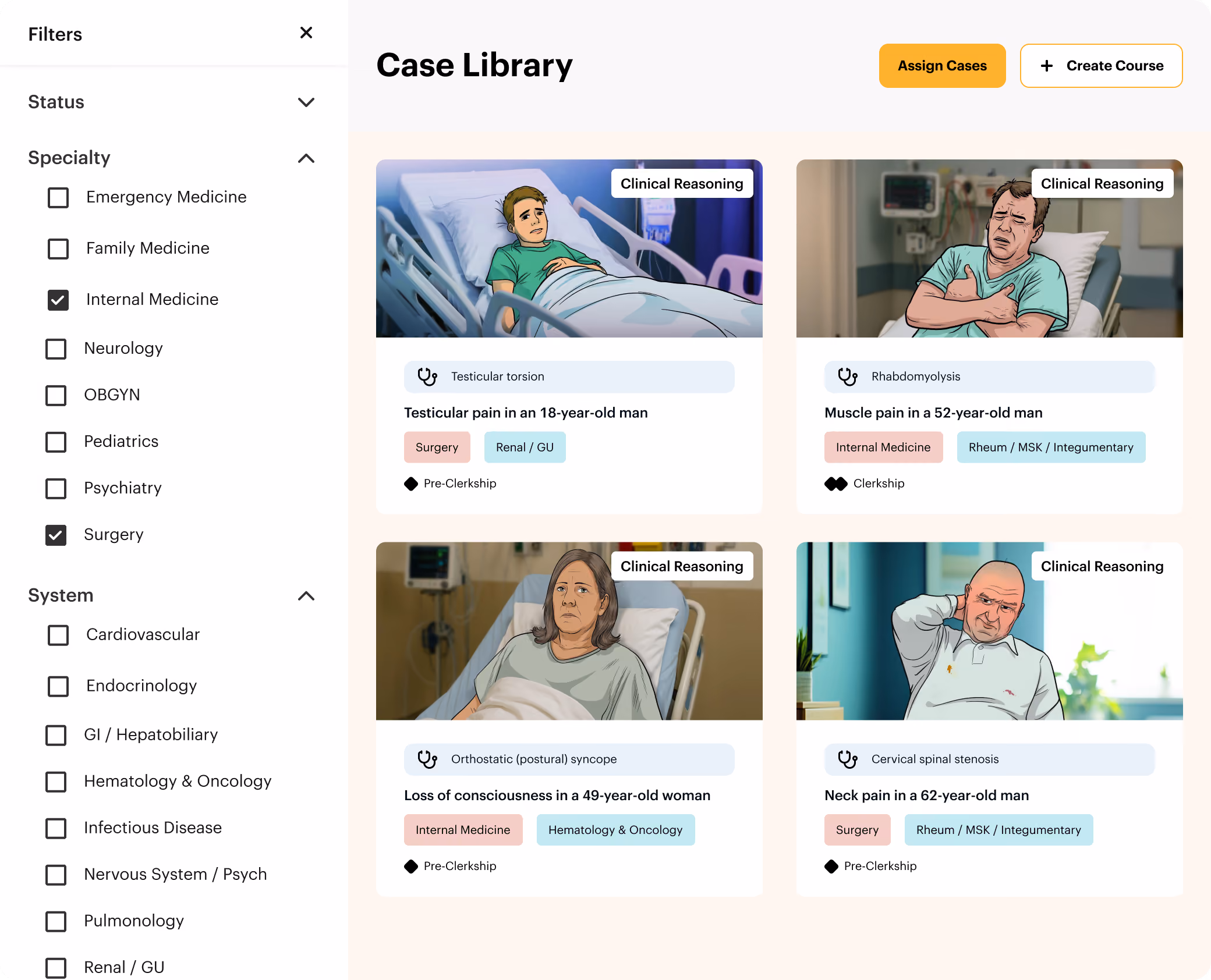Collapse the System filter section
The image size is (1211, 980).
[306, 596]
